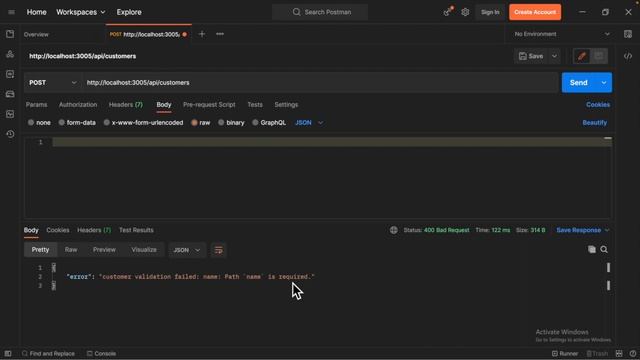Open the APIs sidebar icon
This screenshot has height=360, width=640.
point(10,54)
